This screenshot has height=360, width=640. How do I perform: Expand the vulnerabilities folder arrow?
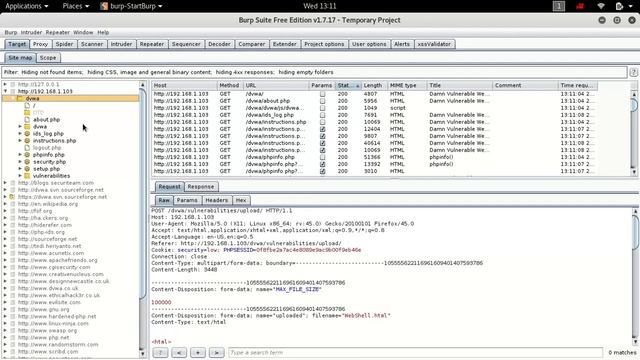tap(20, 176)
